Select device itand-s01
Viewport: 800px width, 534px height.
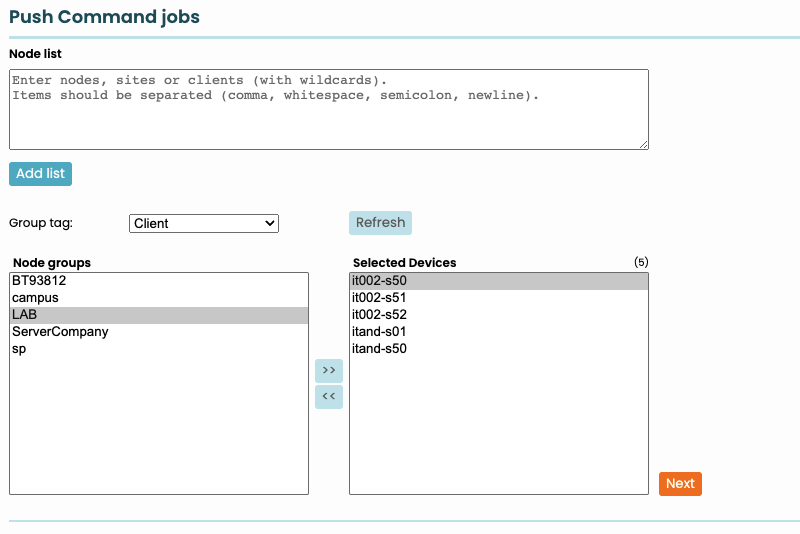(379, 332)
